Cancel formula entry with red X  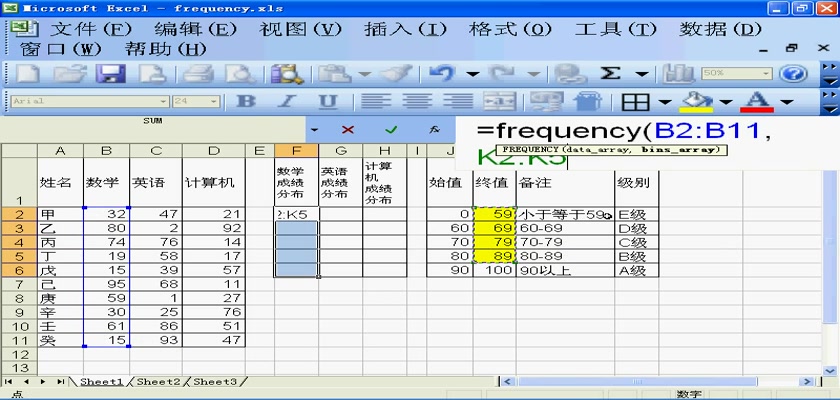(348, 130)
